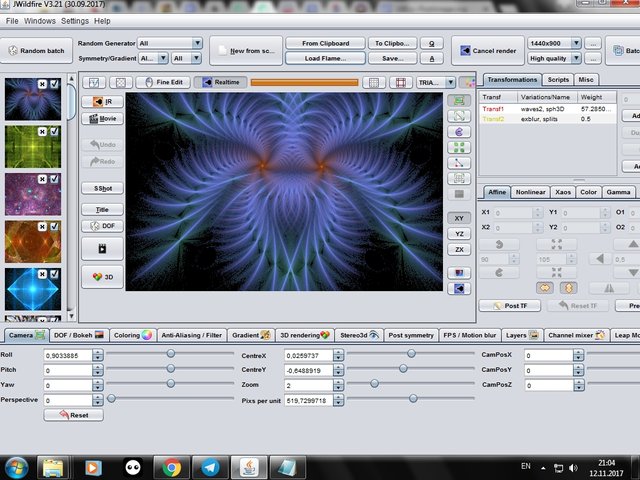This screenshot has width=640, height=480.
Task: Open Google Chrome from the taskbar
Action: point(171,466)
